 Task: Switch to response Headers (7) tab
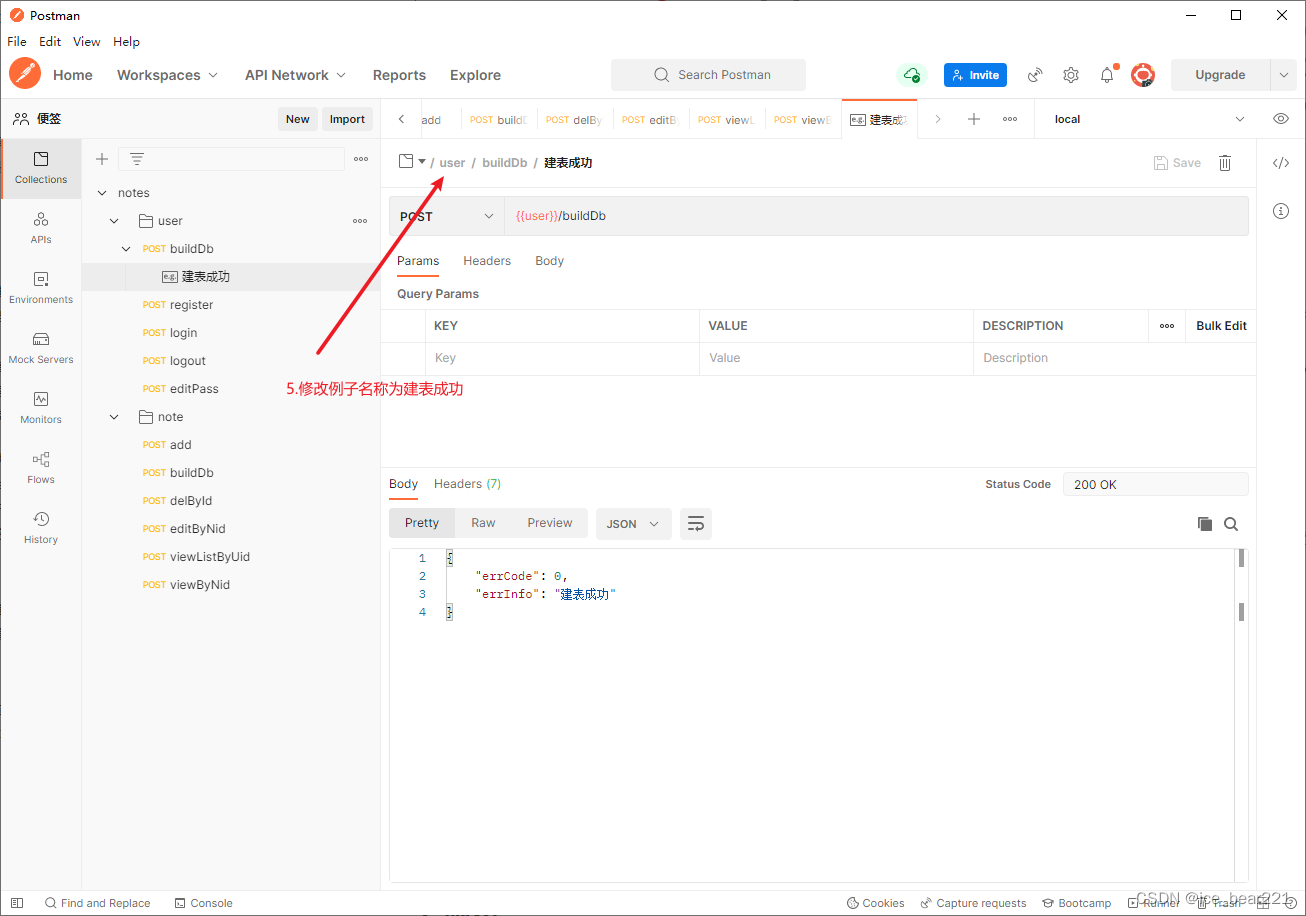point(467,484)
